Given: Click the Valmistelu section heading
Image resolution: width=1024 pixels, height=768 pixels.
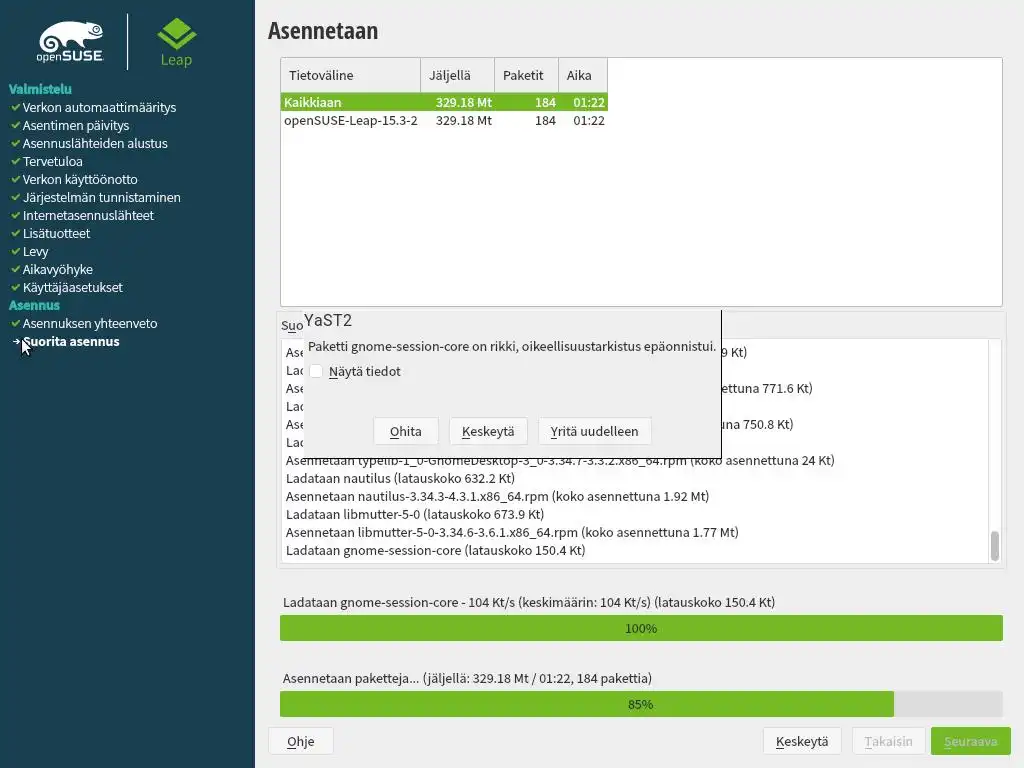Looking at the screenshot, I should tap(40, 89).
